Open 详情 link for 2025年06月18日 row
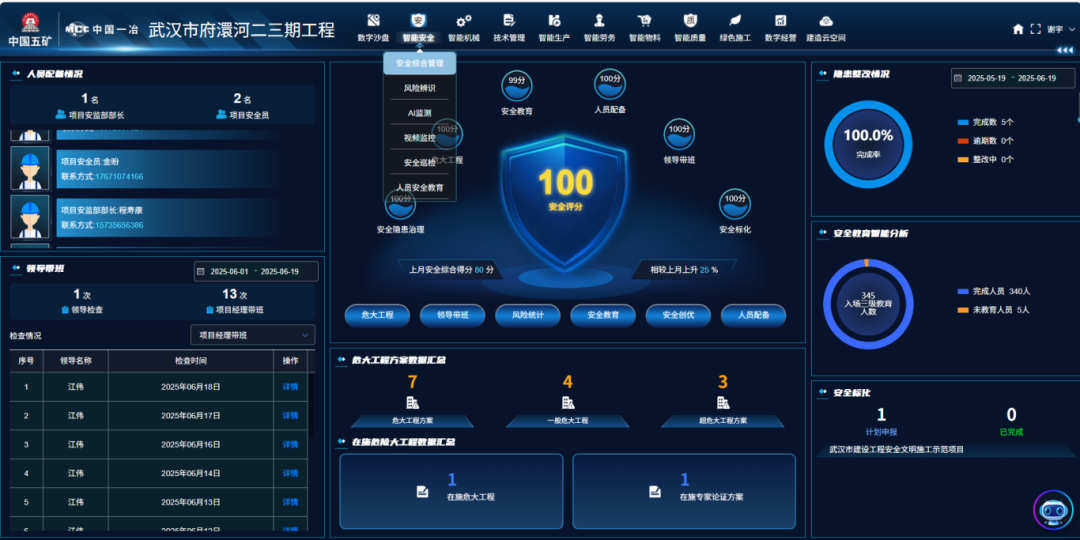The width and height of the screenshot is (1080, 540). pos(290,387)
